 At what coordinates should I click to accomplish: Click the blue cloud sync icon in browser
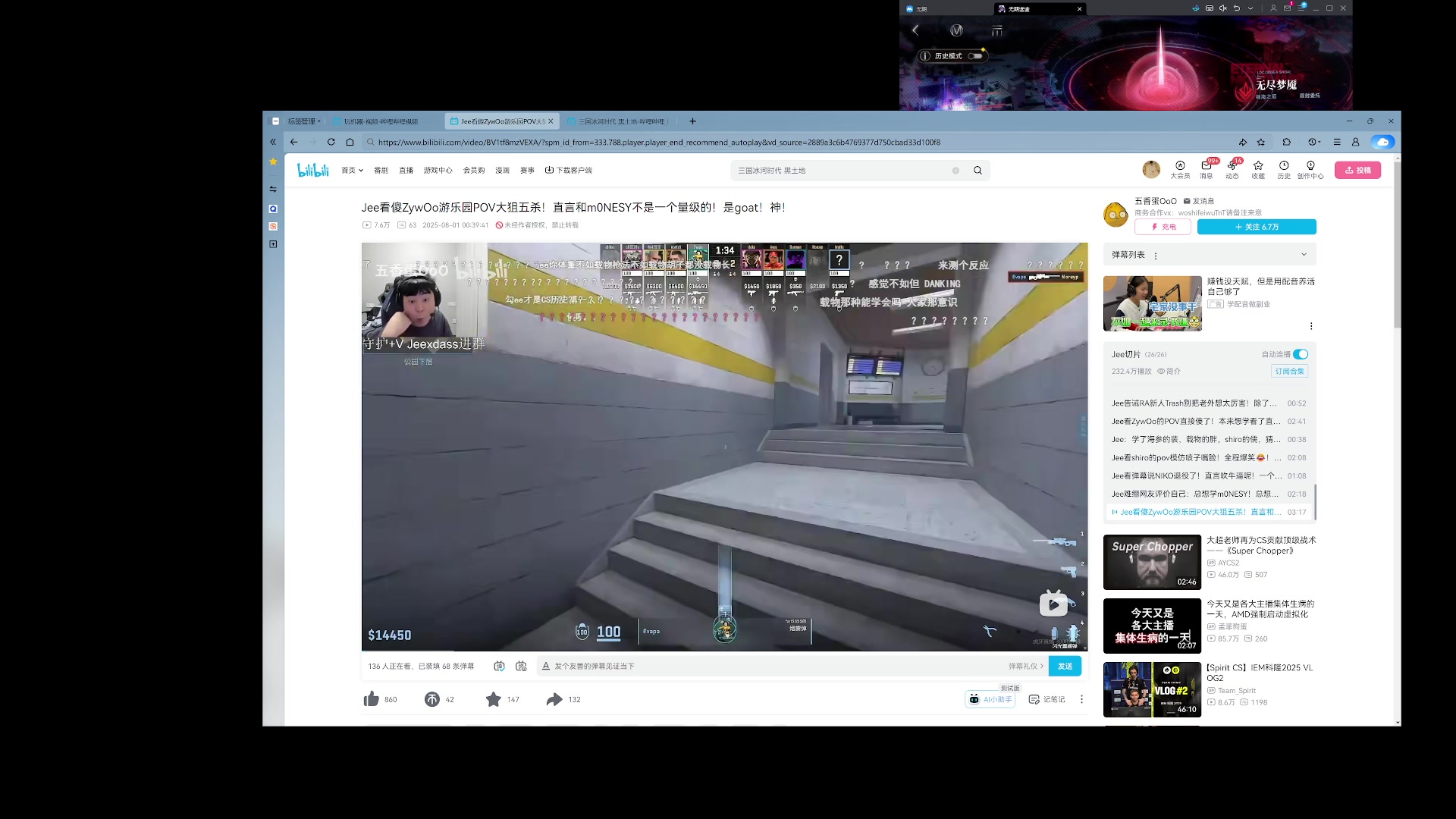click(x=1382, y=142)
